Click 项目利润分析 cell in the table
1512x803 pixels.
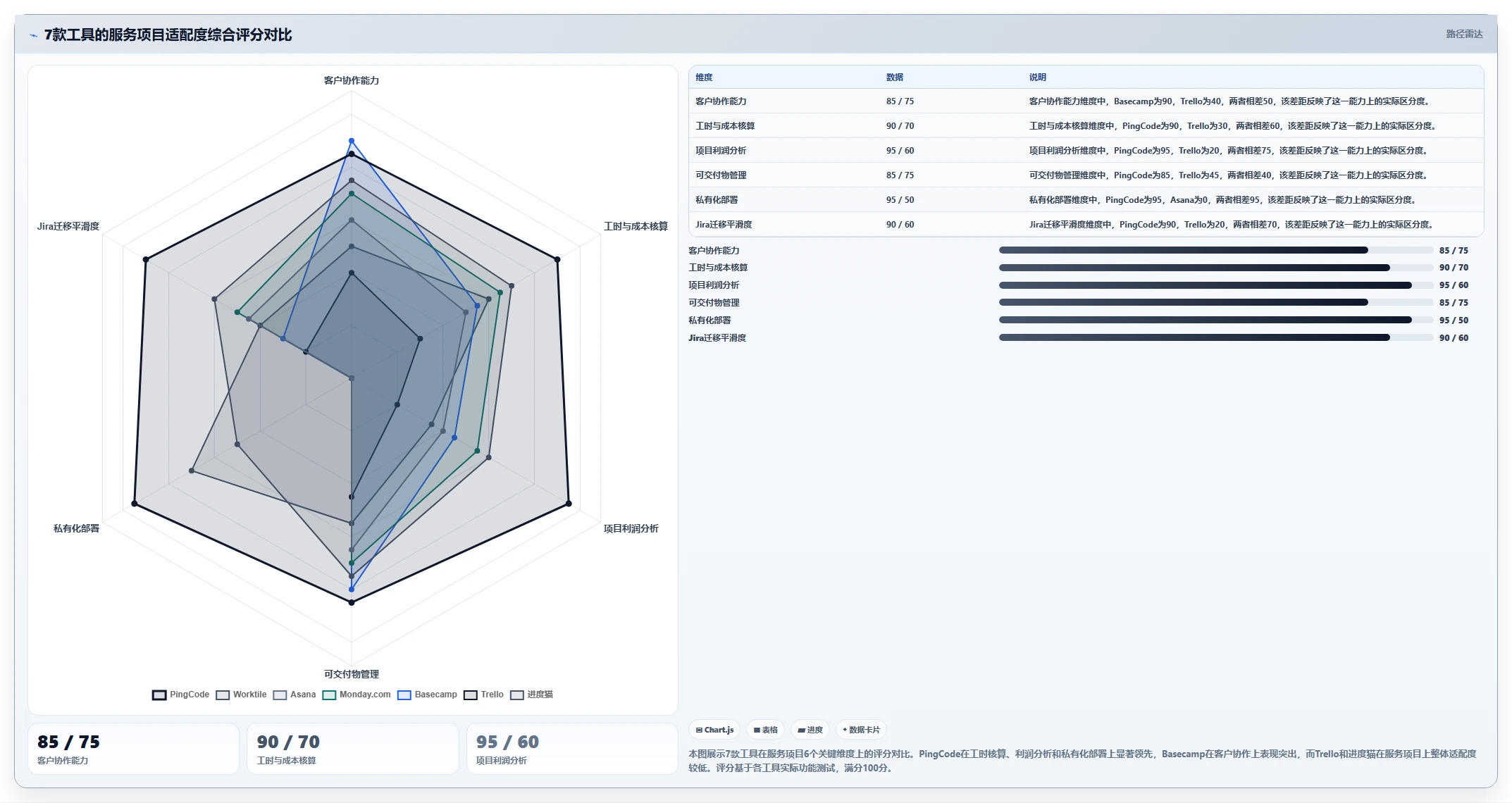tap(721, 151)
